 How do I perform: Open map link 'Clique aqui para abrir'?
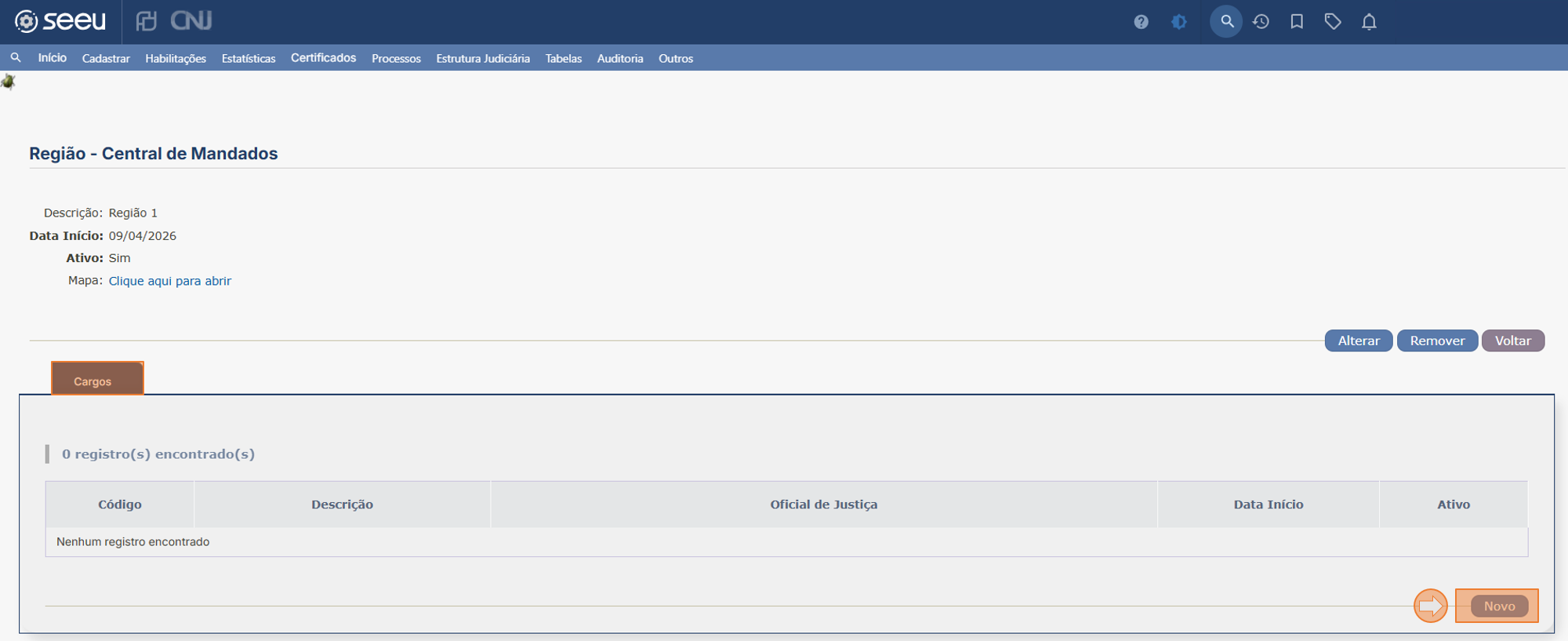point(169,281)
